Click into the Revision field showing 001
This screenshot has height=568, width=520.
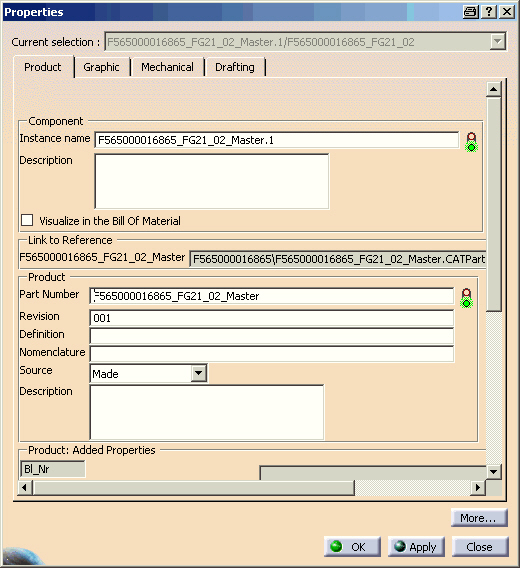(x=271, y=318)
